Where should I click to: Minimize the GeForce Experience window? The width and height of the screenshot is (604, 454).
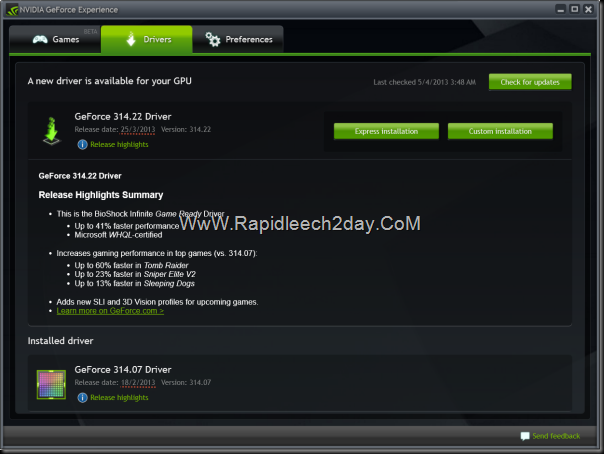coord(560,9)
